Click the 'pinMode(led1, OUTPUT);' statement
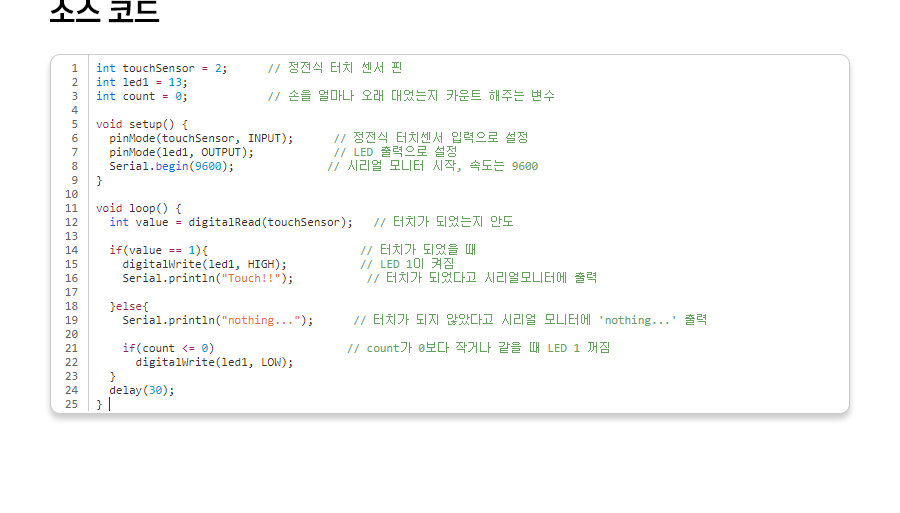 (181, 152)
